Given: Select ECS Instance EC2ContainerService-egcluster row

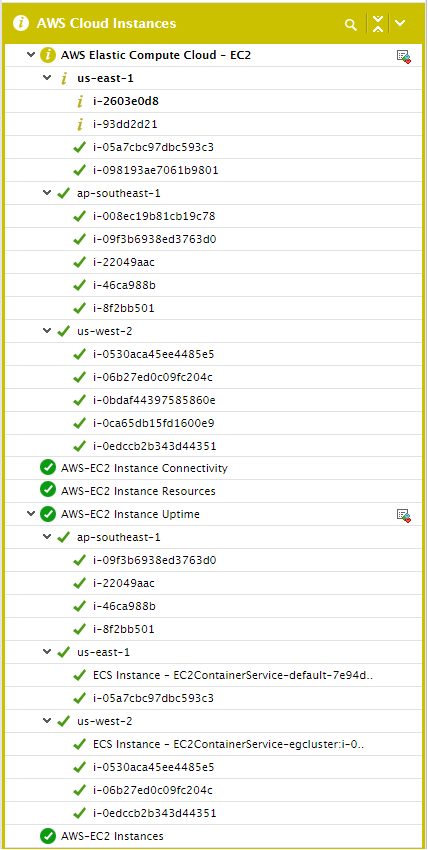Looking at the screenshot, I should point(228,744).
